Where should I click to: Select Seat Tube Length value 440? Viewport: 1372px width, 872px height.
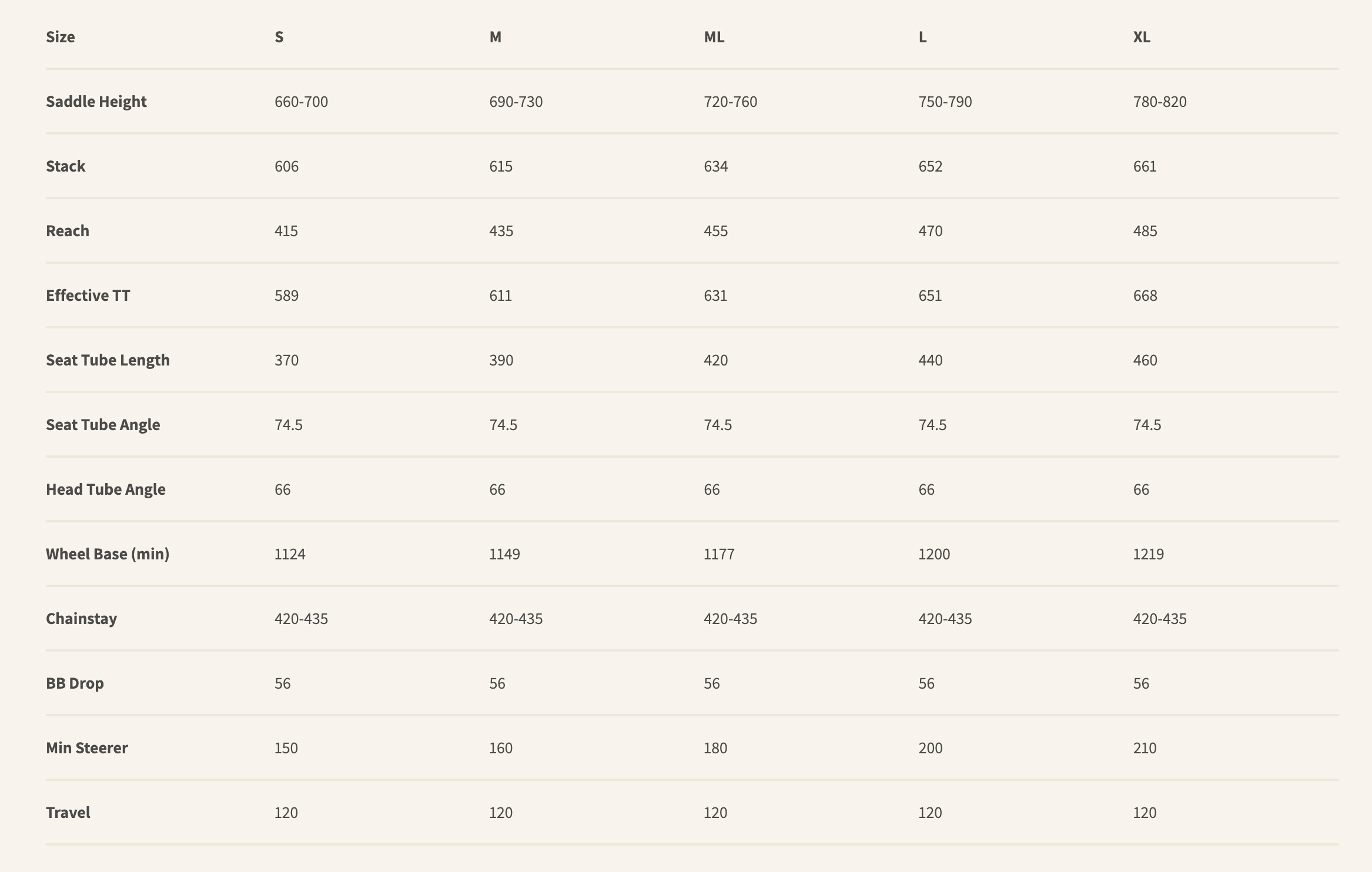coord(930,360)
